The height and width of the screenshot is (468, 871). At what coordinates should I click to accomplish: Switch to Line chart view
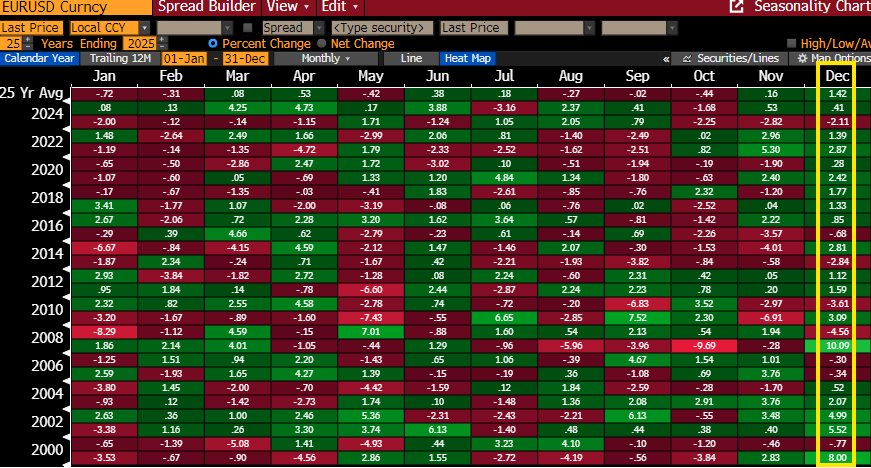click(x=411, y=59)
